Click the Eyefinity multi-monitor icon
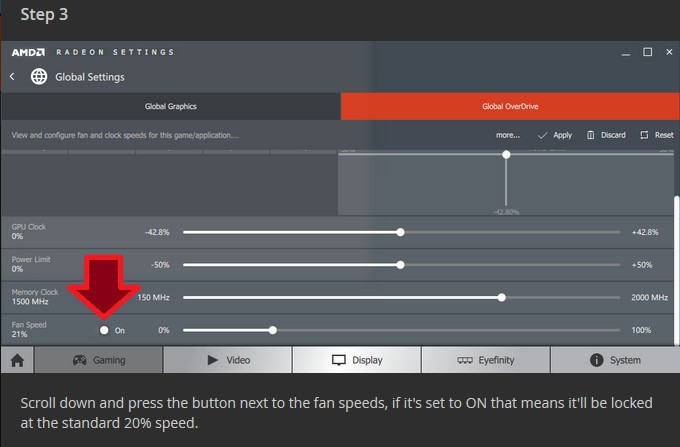The height and width of the screenshot is (447, 680). pos(465,360)
